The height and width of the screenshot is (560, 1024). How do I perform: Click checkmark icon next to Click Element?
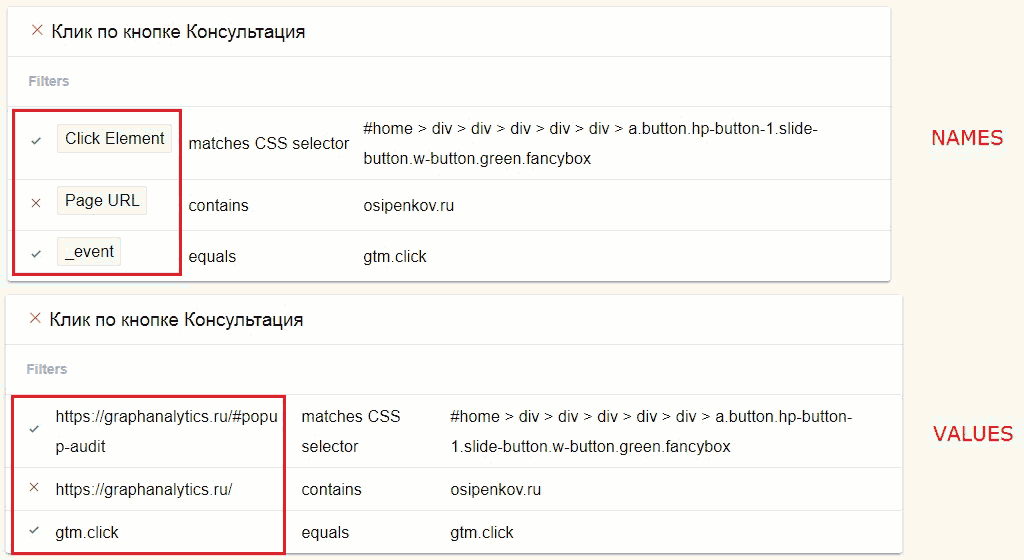click(x=36, y=140)
